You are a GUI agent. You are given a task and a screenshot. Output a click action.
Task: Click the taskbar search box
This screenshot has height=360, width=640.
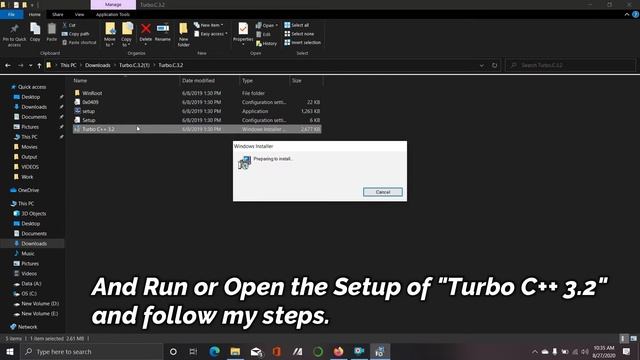(x=91, y=351)
